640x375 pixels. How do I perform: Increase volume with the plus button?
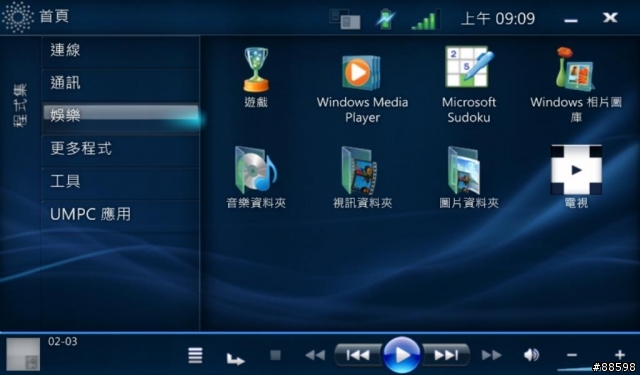pyautogui.click(x=620, y=355)
